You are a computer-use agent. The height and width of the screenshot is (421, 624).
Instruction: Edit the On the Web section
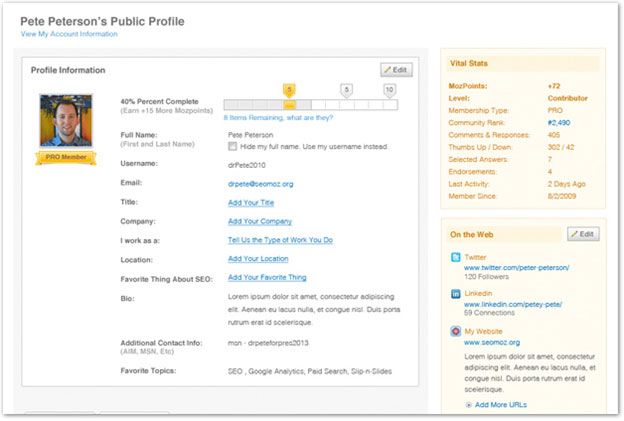pos(583,234)
